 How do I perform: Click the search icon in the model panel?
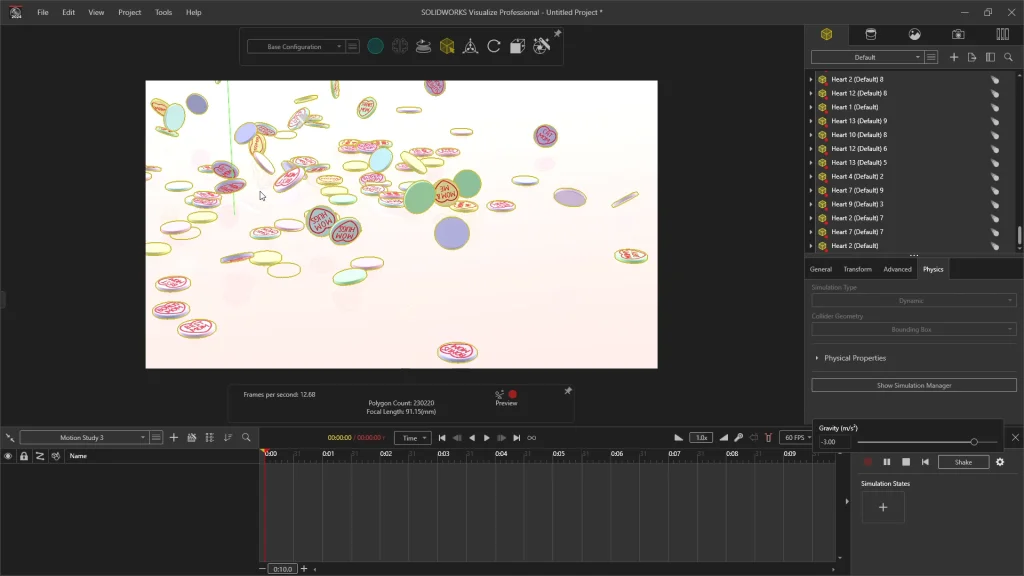coord(1008,58)
